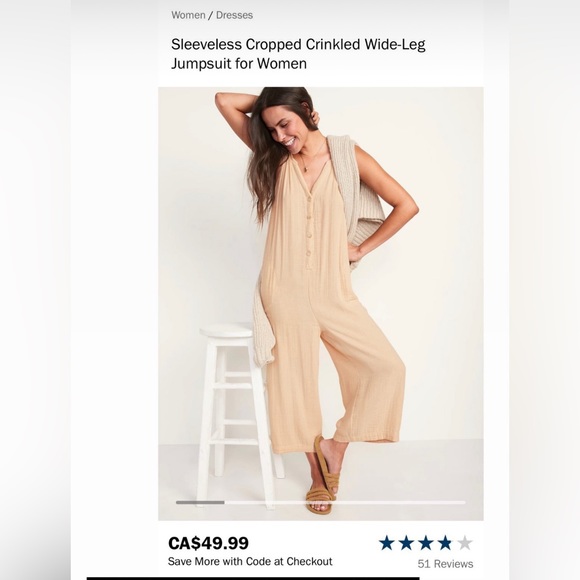Select the second blue rating star
Screen dimensions: 580x580
tap(406, 543)
